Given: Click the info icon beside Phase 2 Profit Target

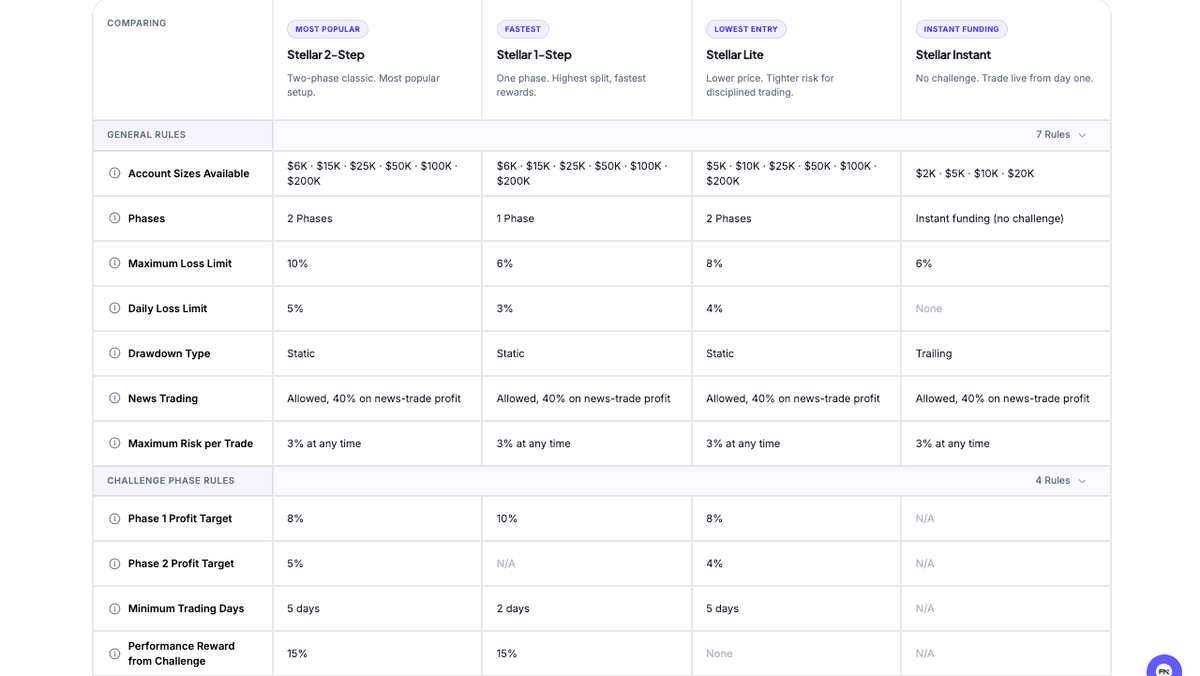Looking at the screenshot, I should [114, 563].
